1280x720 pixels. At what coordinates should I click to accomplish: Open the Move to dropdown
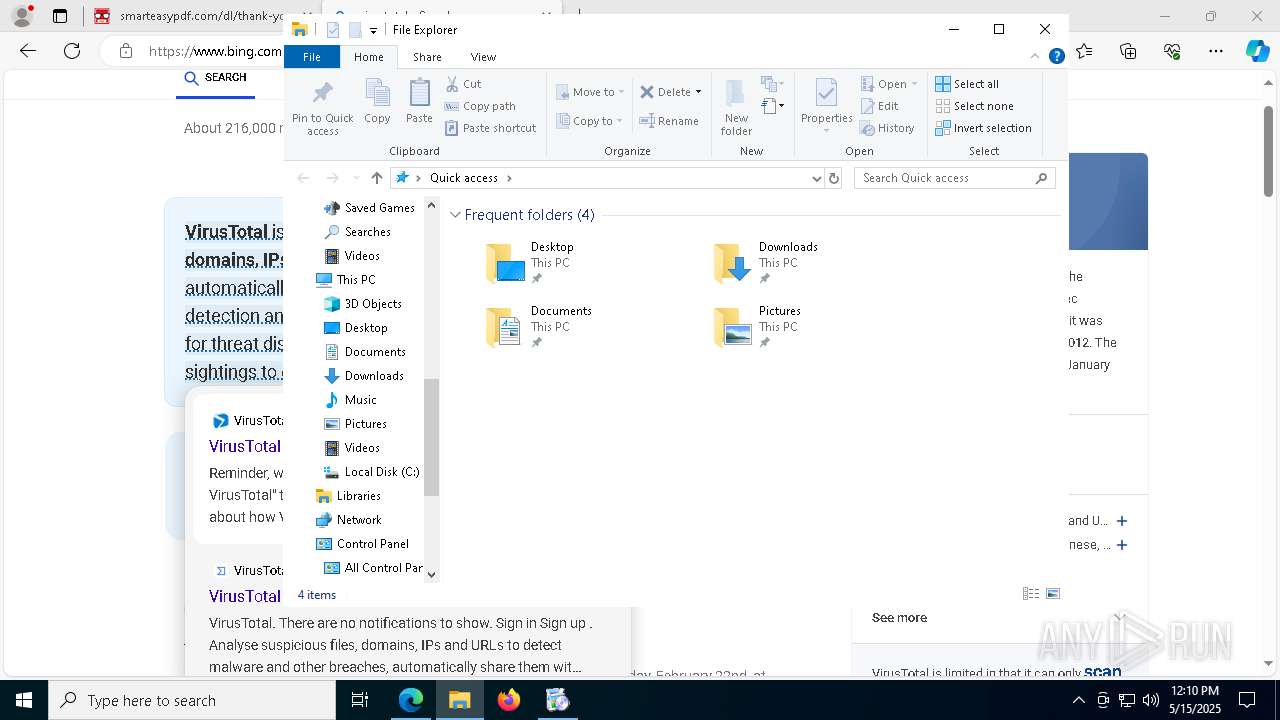click(591, 92)
